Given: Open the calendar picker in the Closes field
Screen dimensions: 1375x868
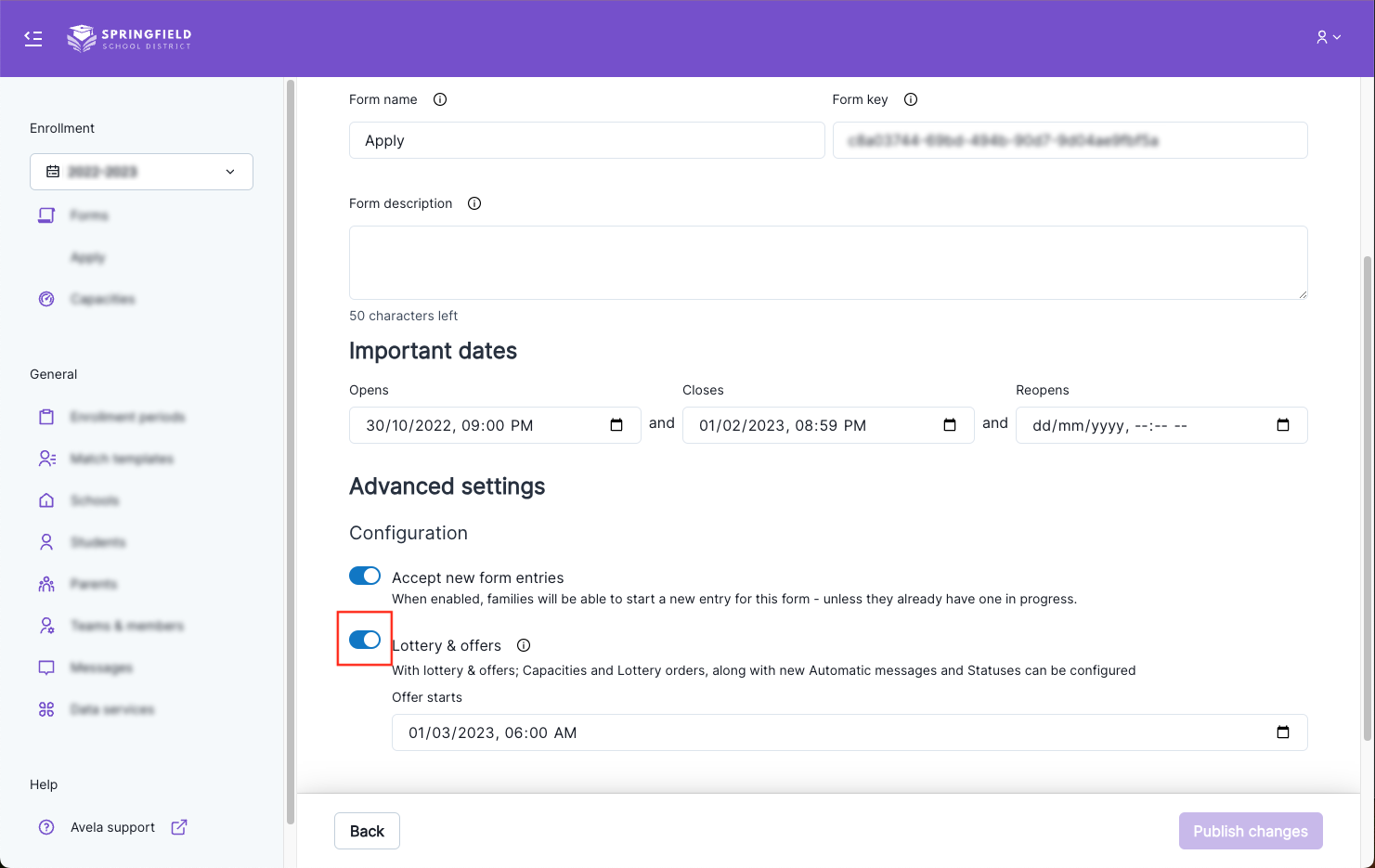Looking at the screenshot, I should [x=950, y=425].
